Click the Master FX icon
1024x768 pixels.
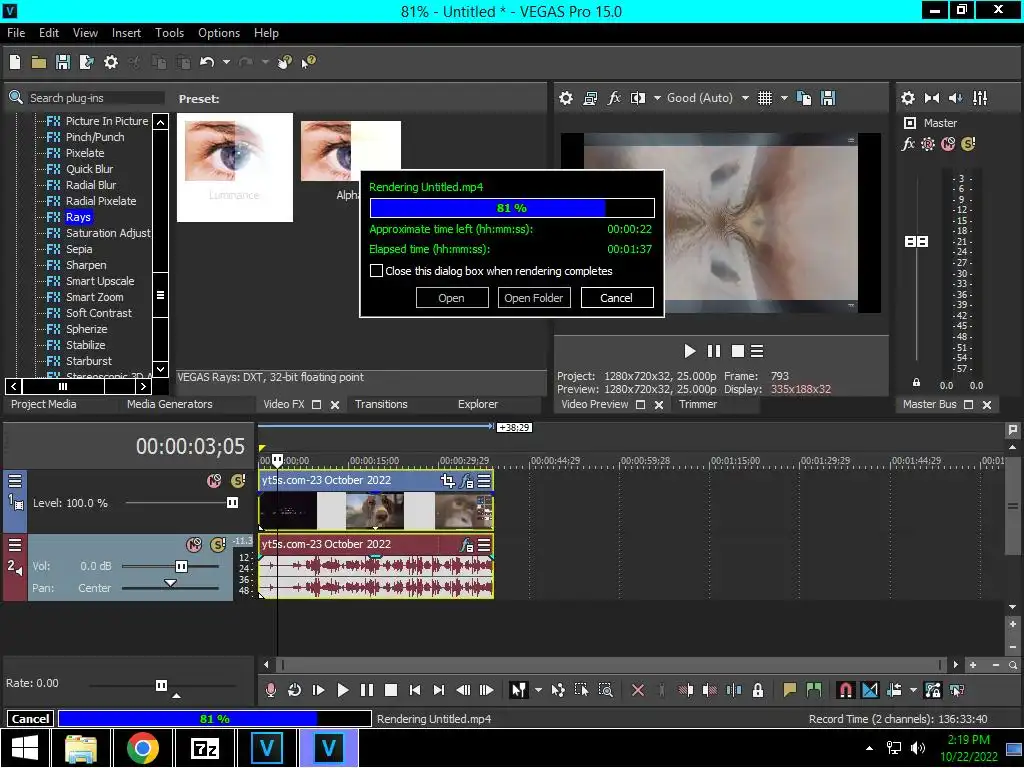[908, 144]
